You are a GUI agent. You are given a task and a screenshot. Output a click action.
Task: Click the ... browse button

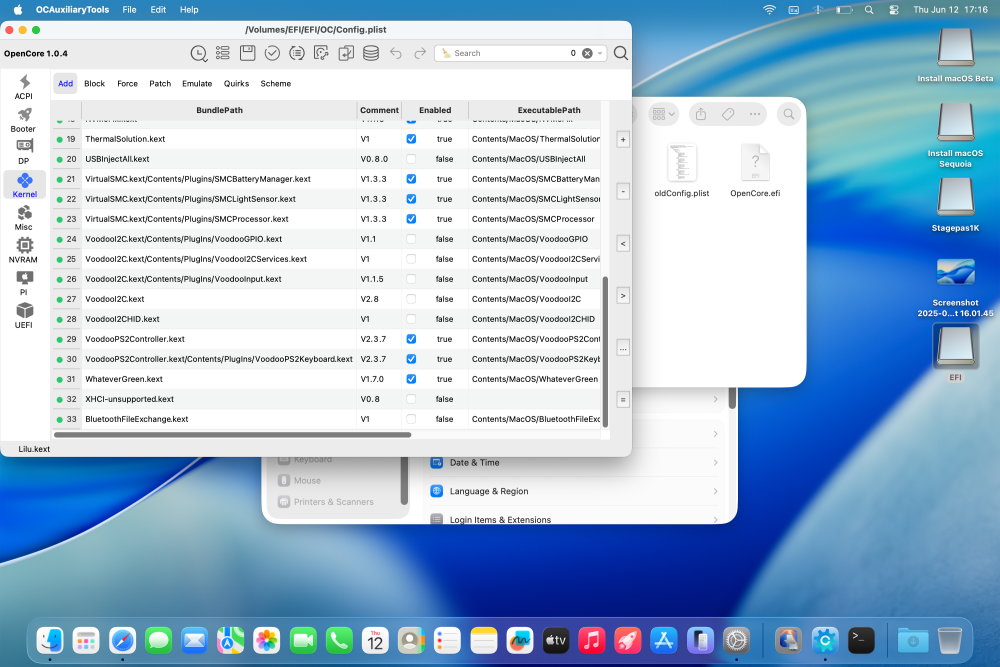click(623, 348)
